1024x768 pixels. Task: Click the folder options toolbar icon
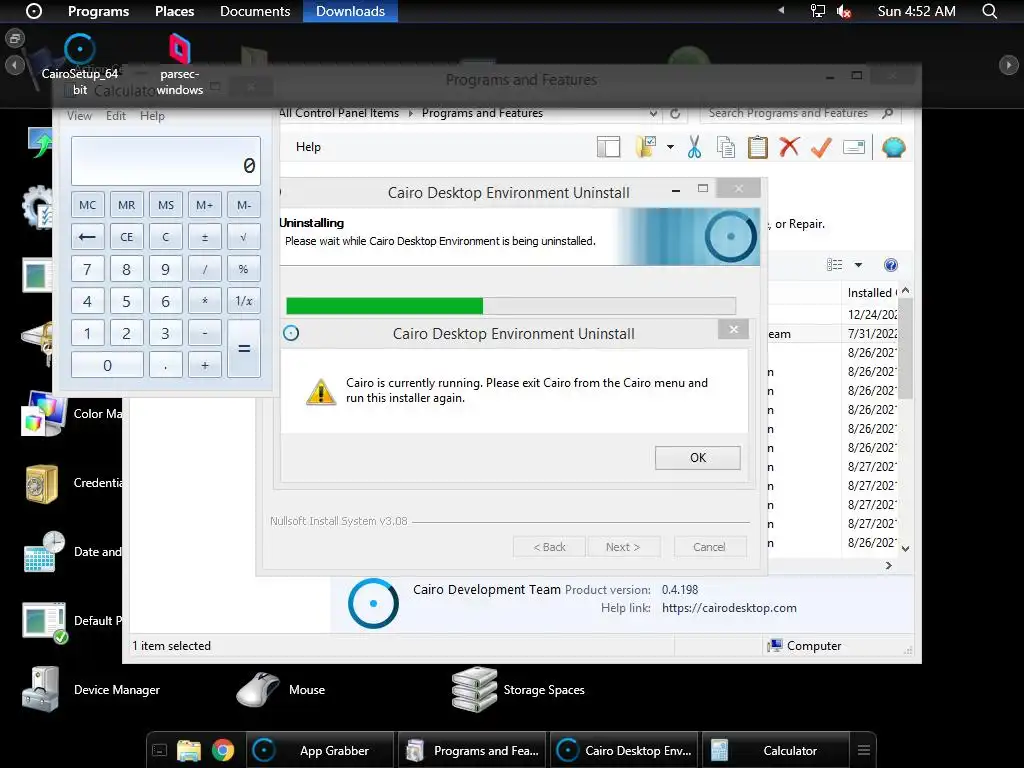point(645,147)
